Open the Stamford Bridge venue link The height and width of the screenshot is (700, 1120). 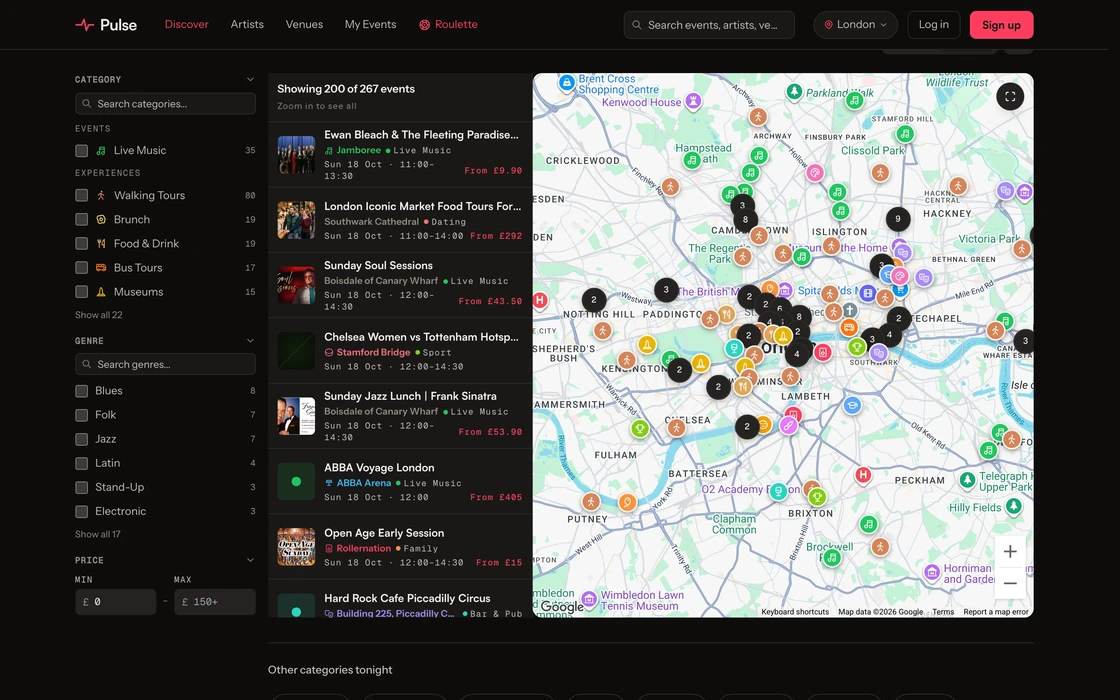pos(373,352)
